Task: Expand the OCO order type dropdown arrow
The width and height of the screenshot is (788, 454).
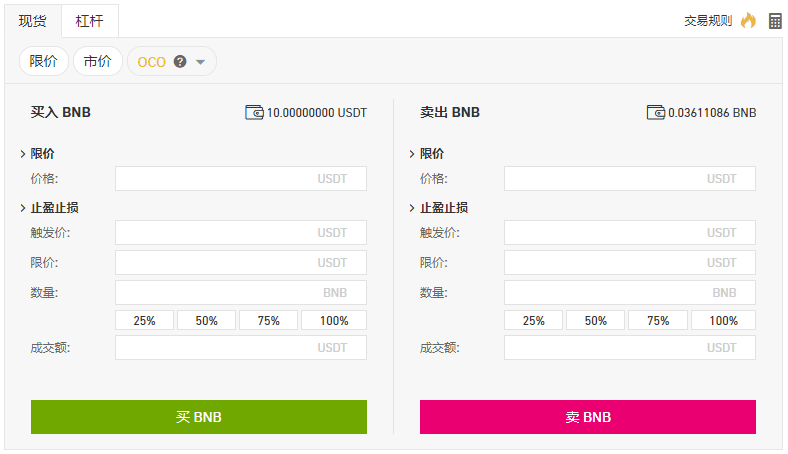Action: (201, 62)
